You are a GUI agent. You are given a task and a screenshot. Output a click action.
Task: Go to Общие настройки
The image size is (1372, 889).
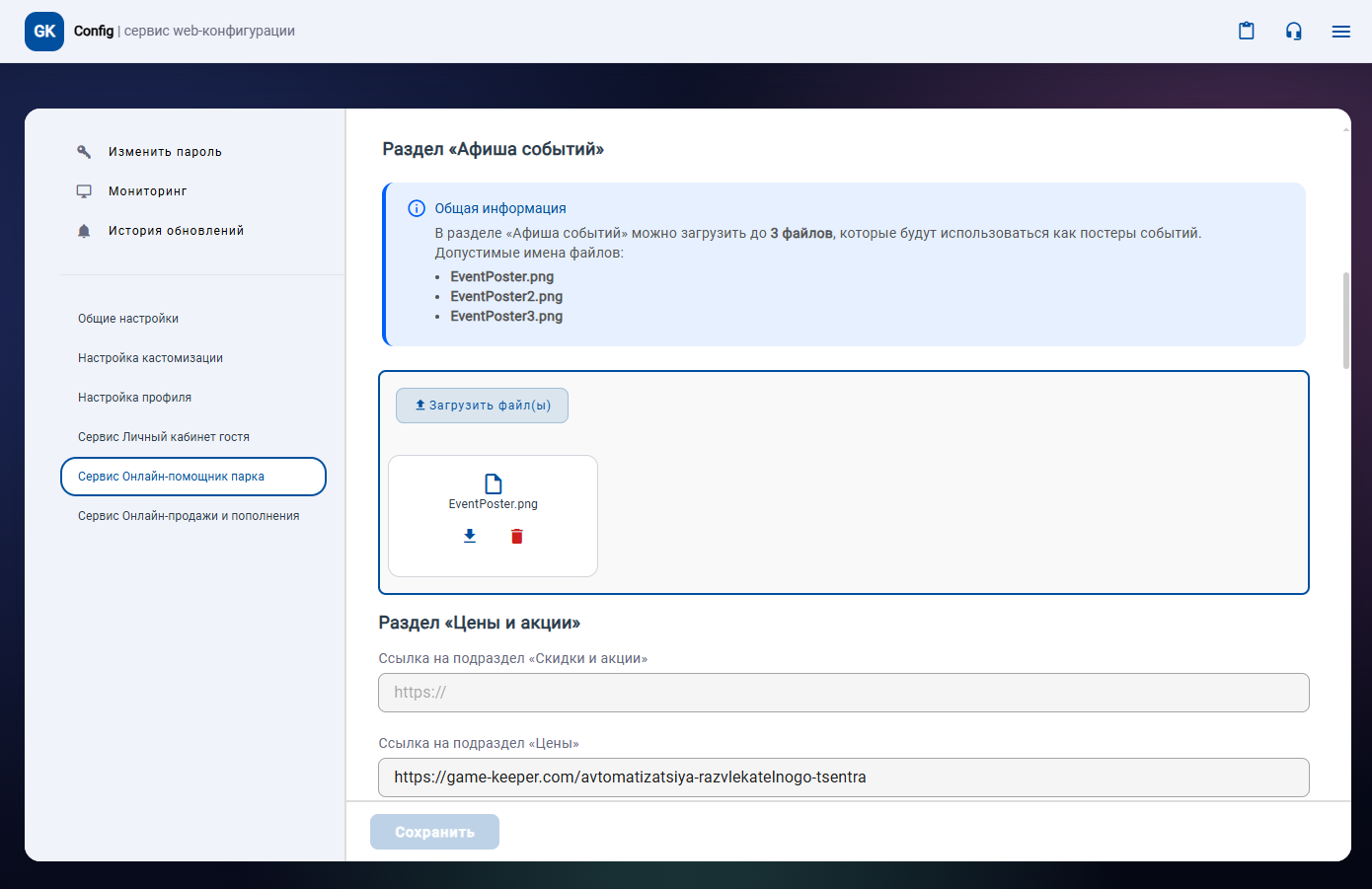128,319
